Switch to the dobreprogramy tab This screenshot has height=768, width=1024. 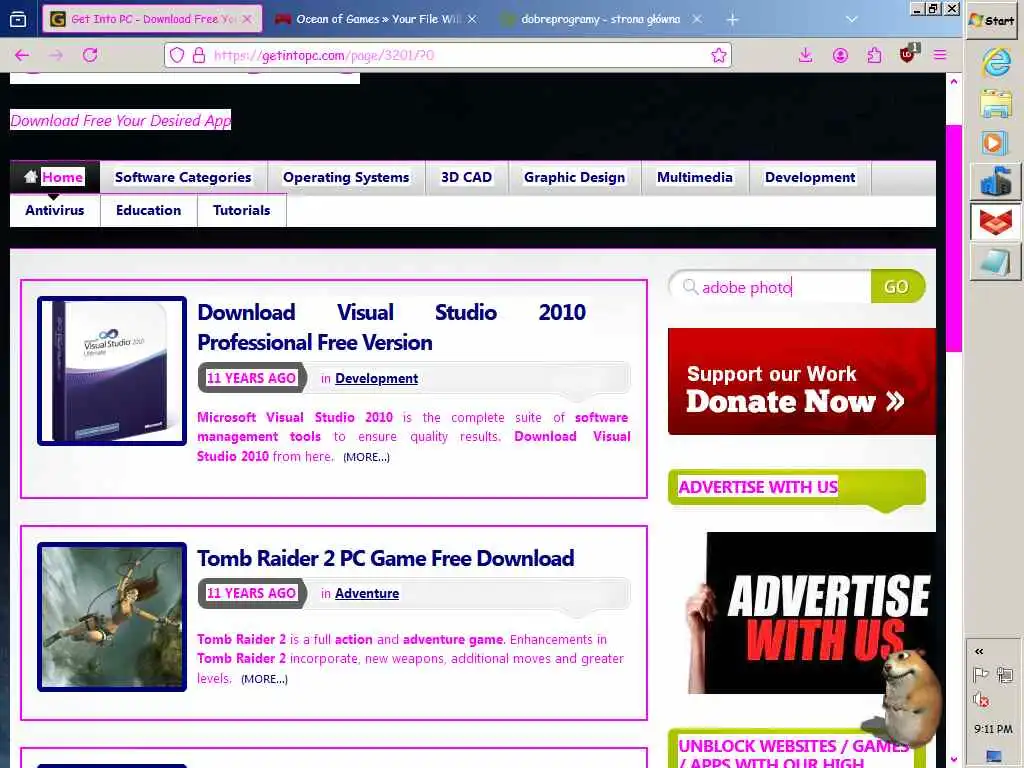click(x=601, y=20)
